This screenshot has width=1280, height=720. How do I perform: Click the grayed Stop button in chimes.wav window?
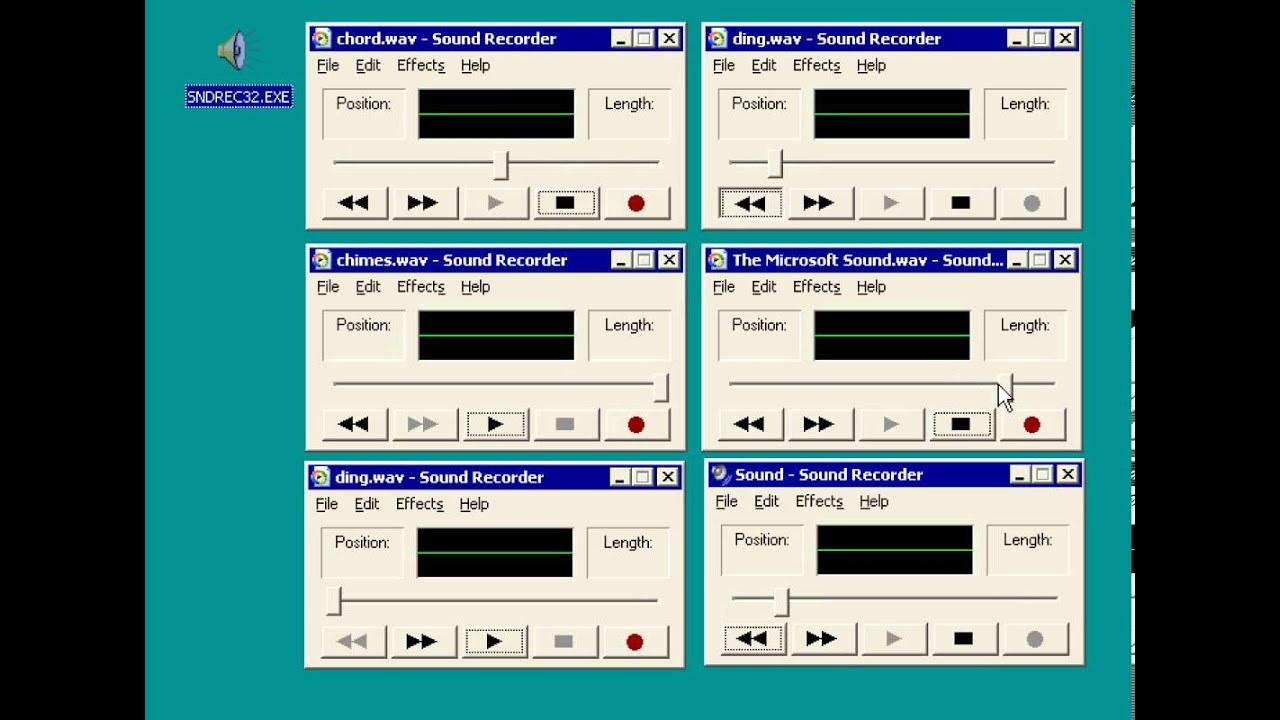pos(565,424)
